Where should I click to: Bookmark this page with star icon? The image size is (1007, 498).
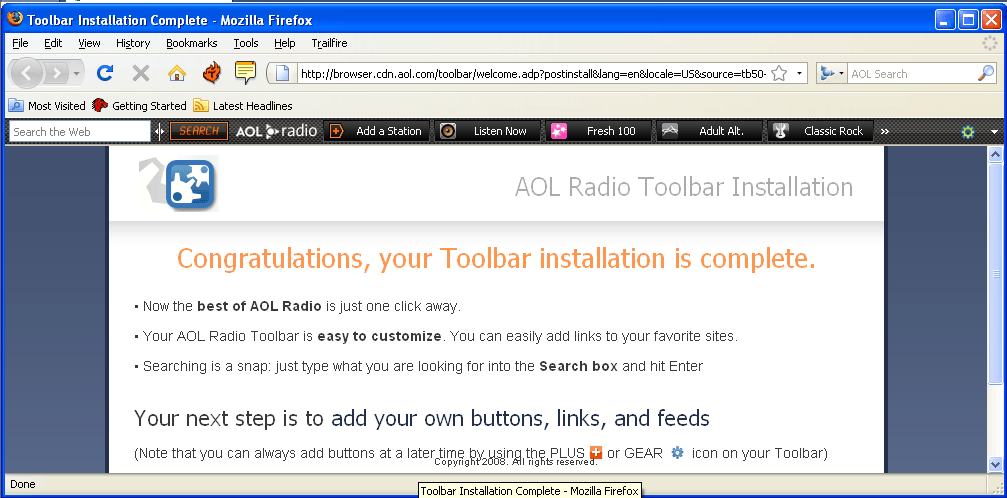click(779, 74)
